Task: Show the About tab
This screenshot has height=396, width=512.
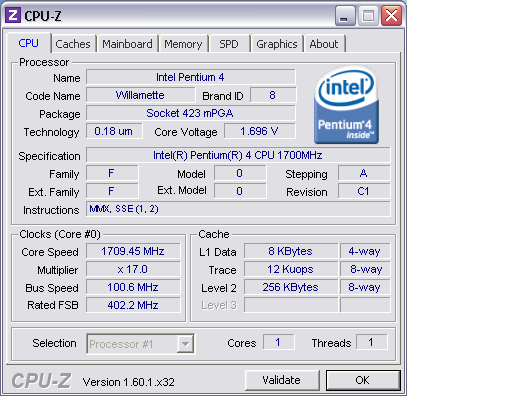Action: (x=324, y=44)
